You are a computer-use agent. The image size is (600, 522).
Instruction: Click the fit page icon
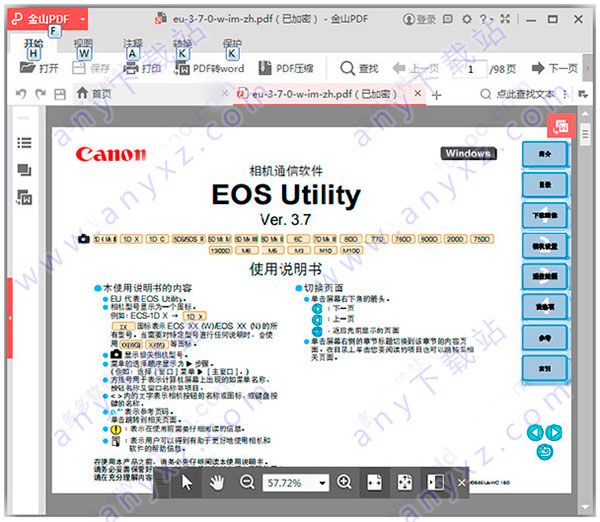[x=405, y=483]
